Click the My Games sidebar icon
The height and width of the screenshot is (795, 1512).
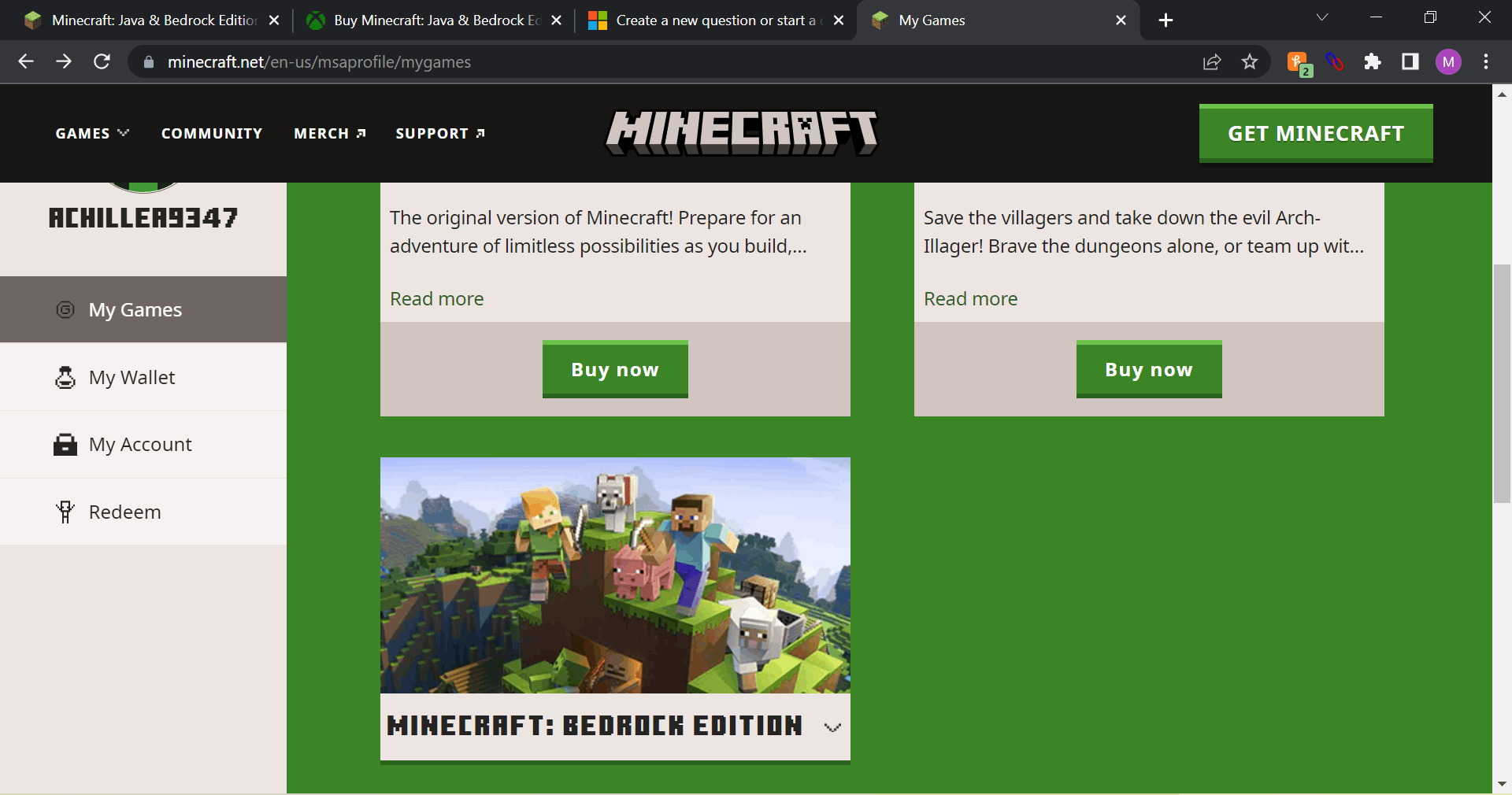[x=65, y=310]
